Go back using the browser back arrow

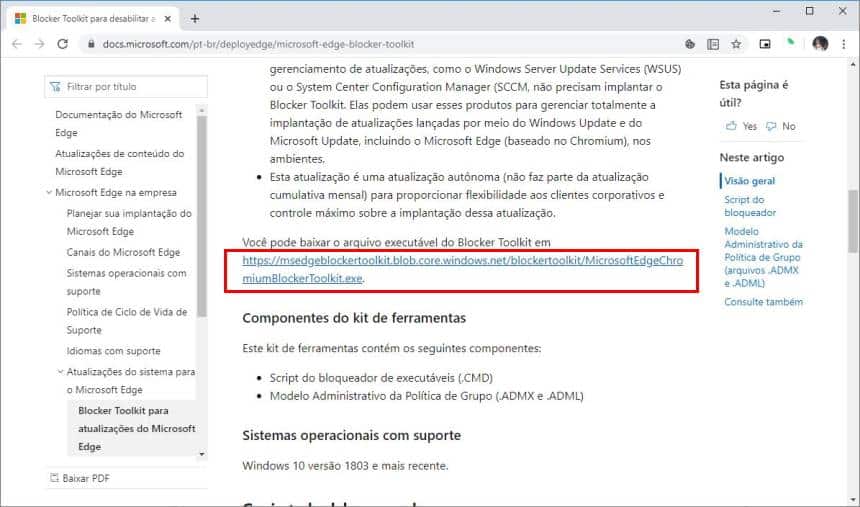pyautogui.click(x=17, y=44)
